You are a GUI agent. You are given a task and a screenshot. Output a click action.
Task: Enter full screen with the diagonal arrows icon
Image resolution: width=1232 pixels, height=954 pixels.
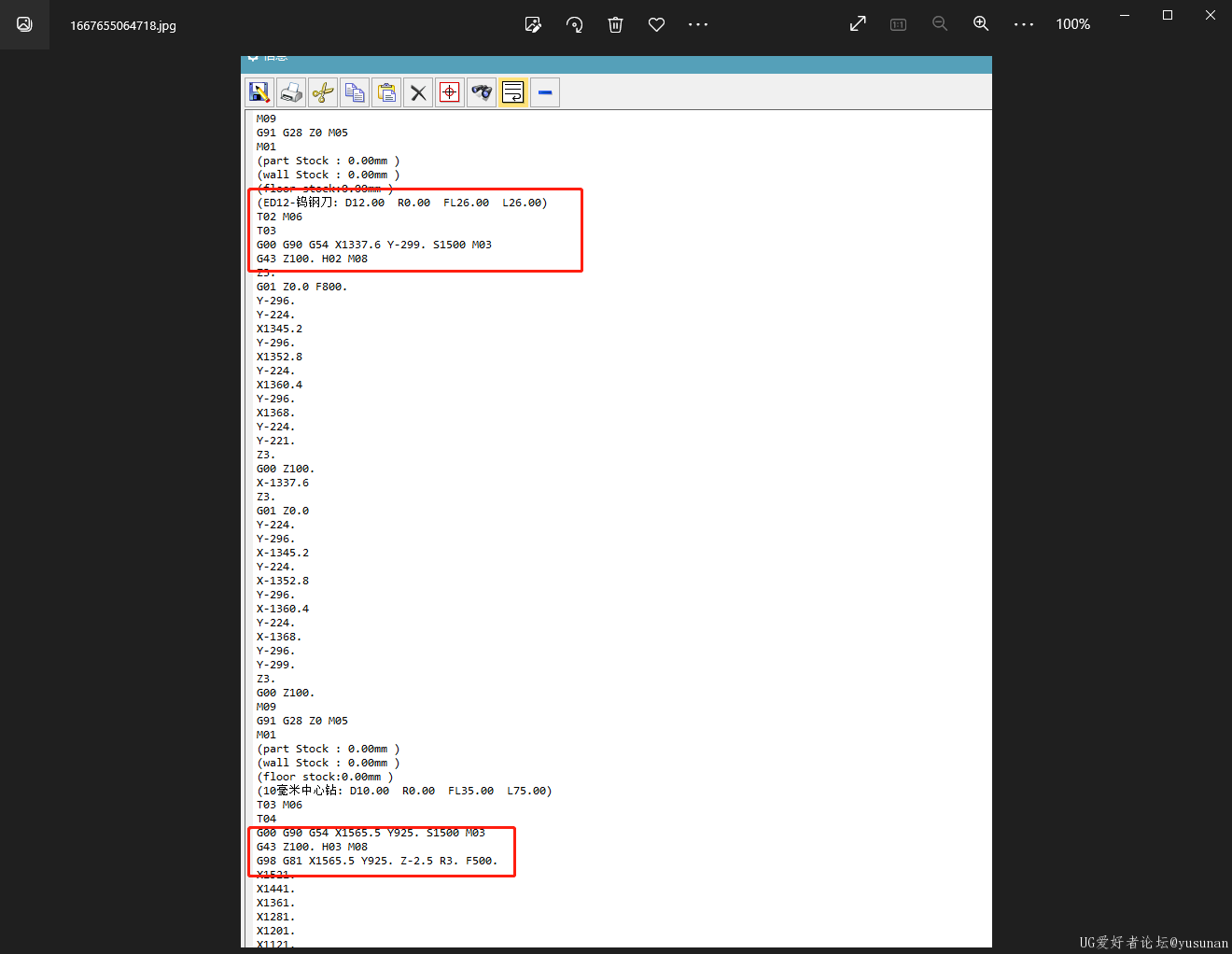tap(858, 24)
